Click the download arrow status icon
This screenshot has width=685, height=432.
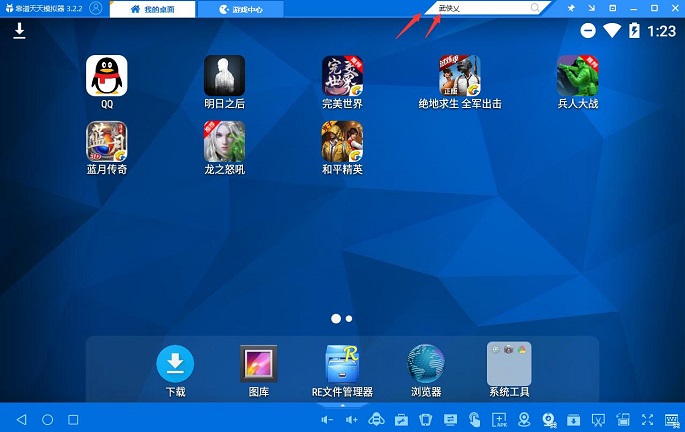click(x=19, y=31)
